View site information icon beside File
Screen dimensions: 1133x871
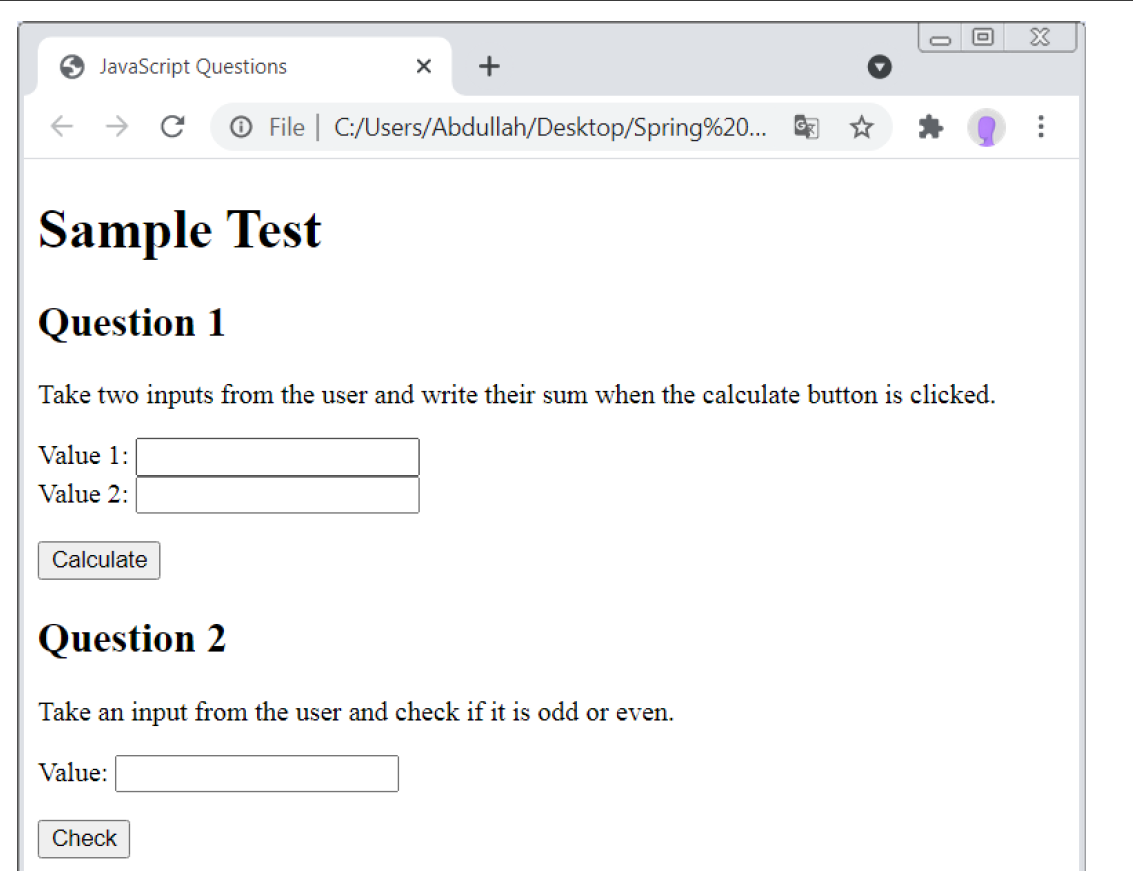click(x=241, y=127)
